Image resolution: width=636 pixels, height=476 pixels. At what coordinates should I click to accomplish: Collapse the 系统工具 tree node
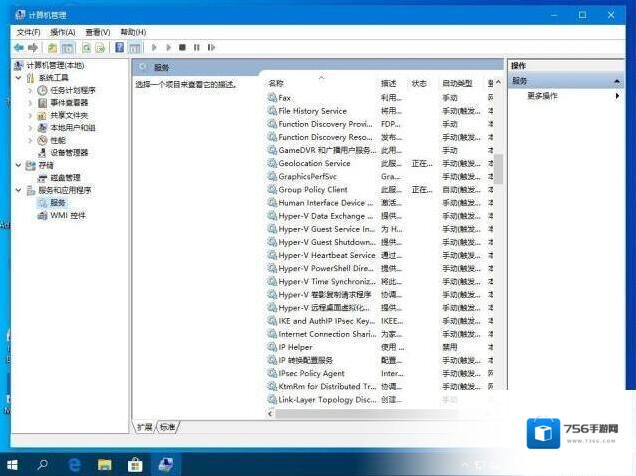point(18,77)
